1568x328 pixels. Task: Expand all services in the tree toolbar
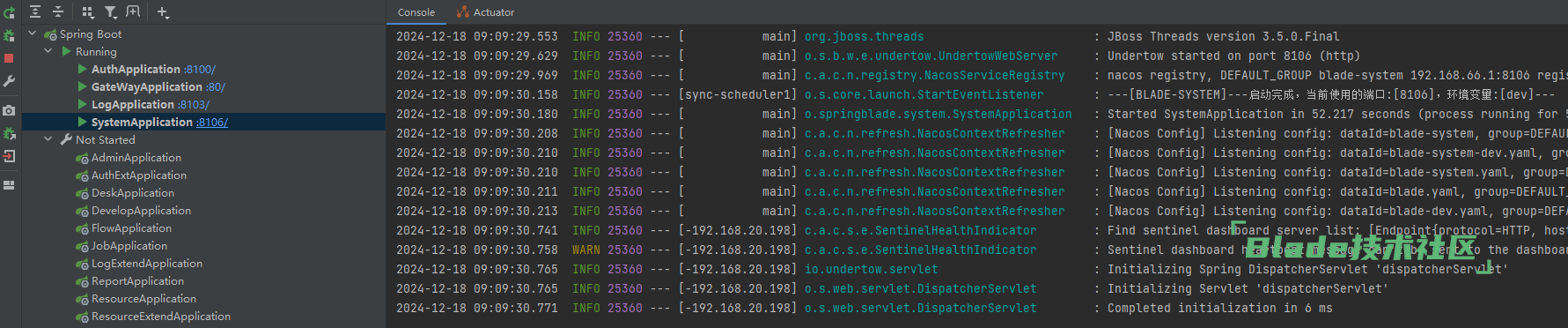[x=35, y=11]
